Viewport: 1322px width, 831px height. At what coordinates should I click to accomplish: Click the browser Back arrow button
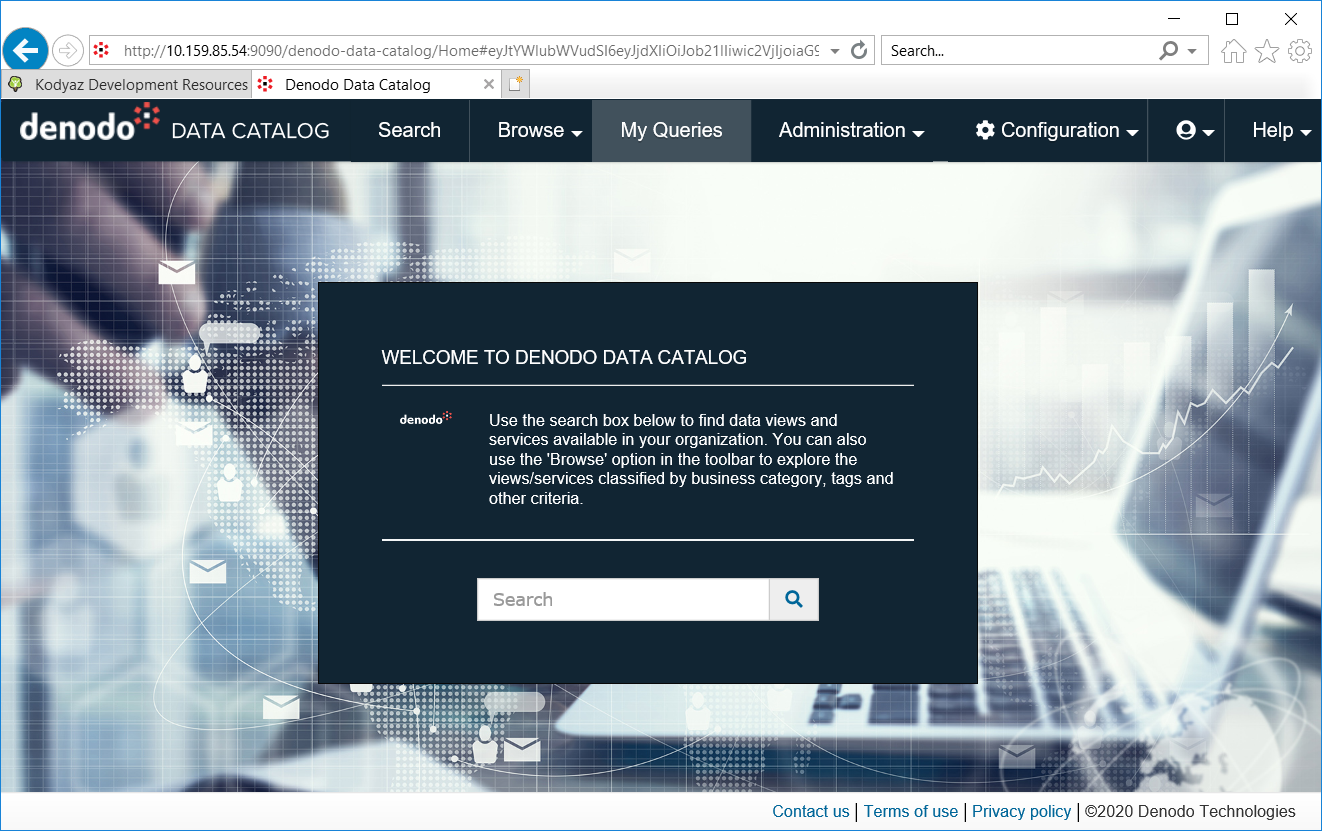coord(25,49)
